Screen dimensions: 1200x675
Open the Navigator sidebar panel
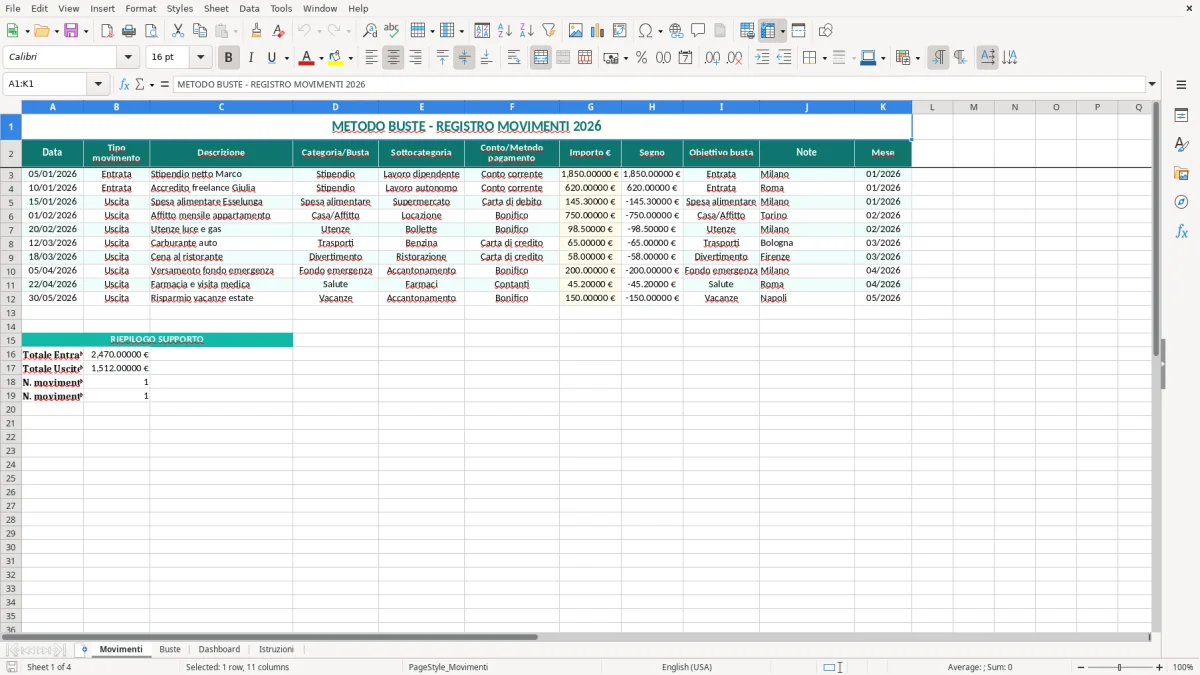pos(1181,202)
